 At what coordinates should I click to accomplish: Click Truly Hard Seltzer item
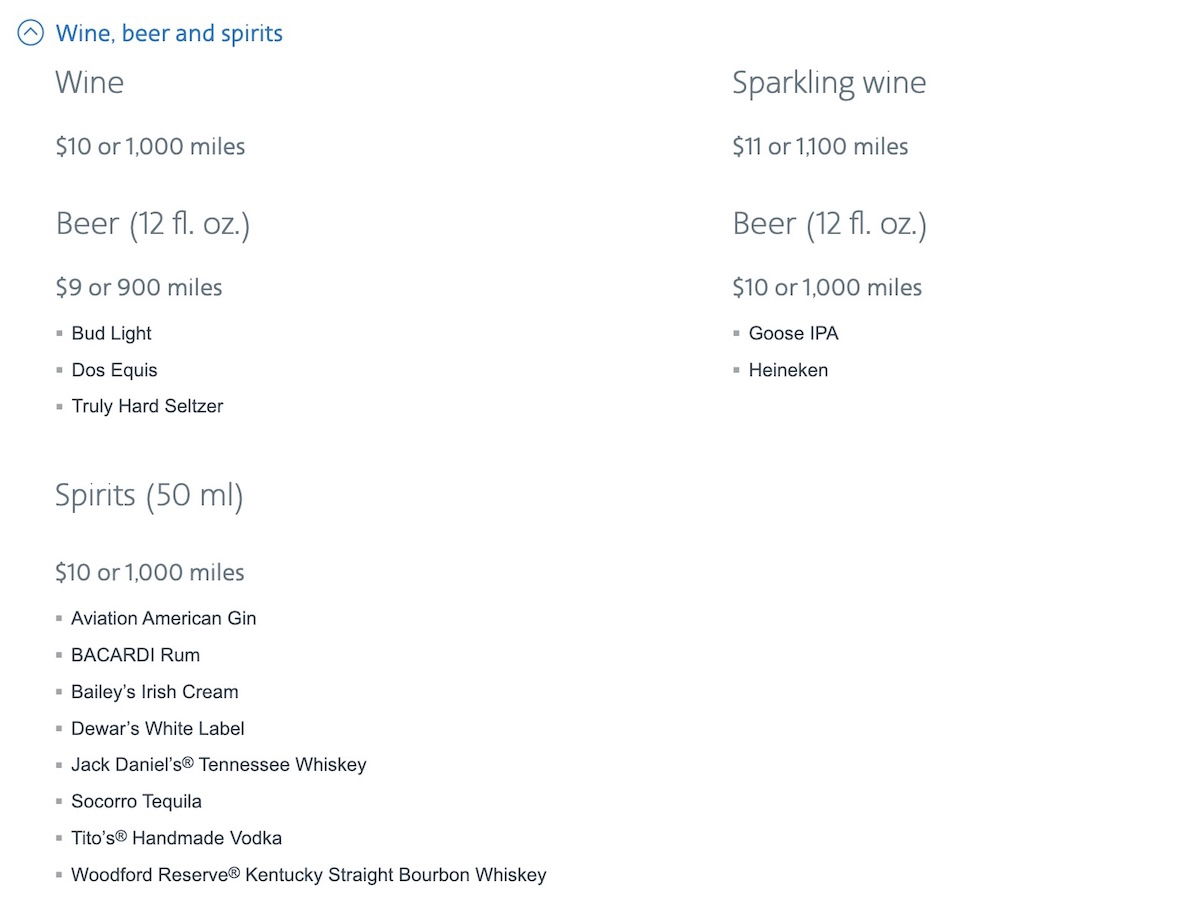point(148,406)
